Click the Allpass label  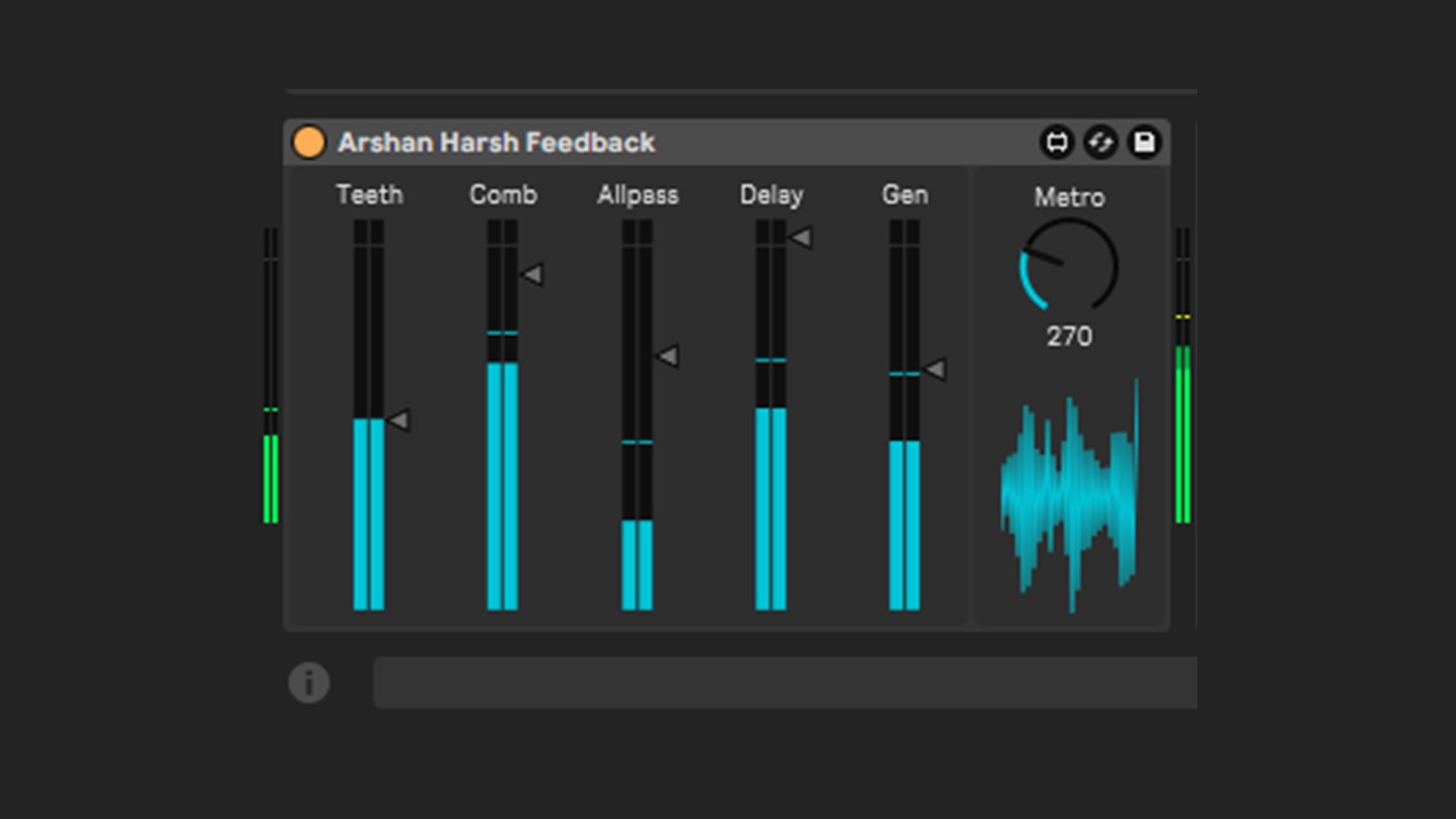(637, 195)
